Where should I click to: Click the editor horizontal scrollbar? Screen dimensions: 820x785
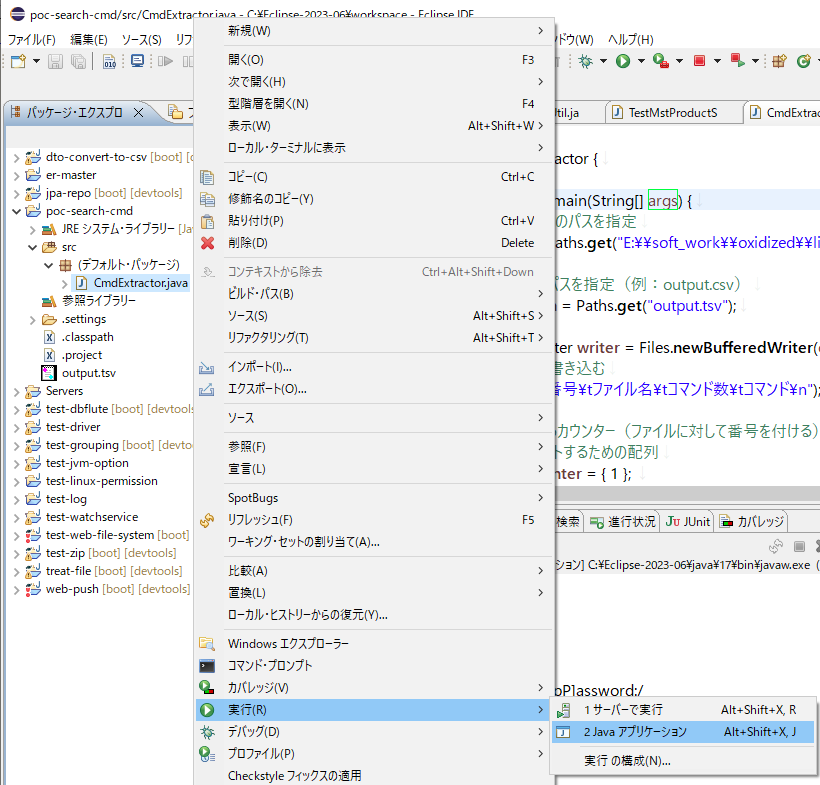[687, 494]
